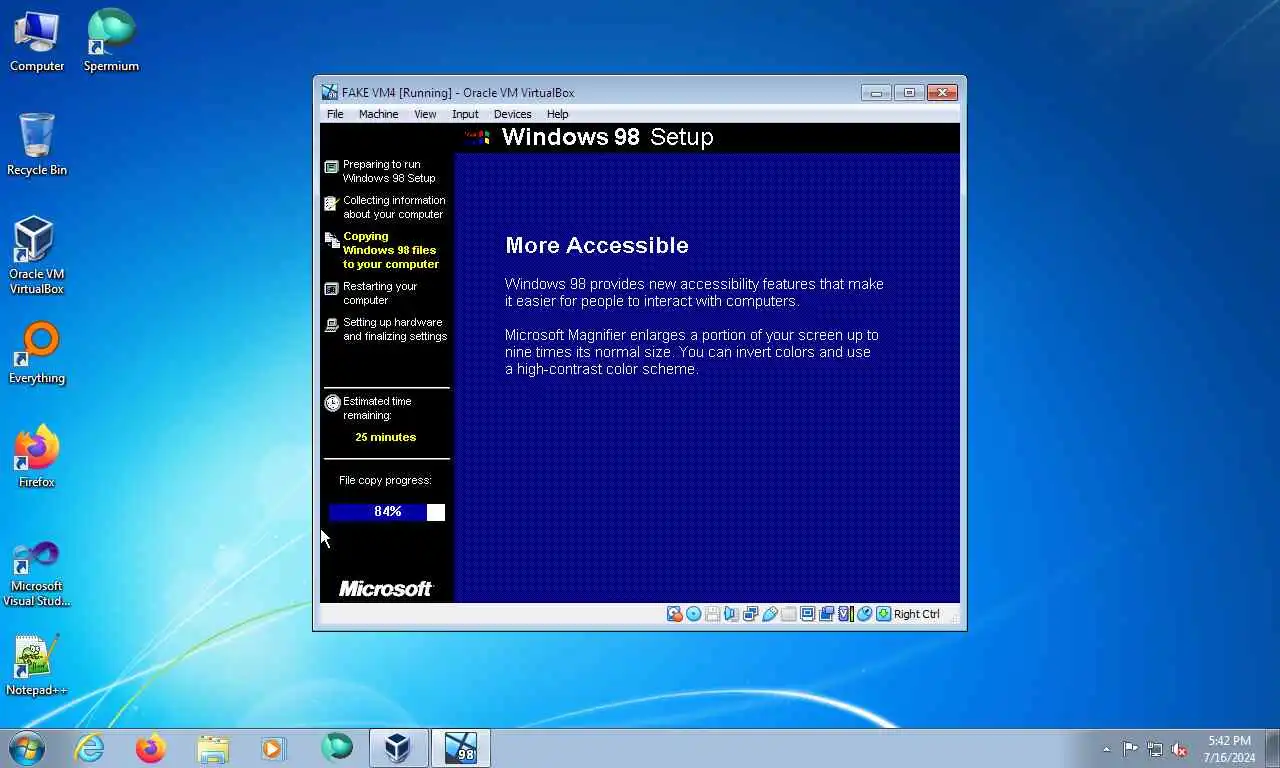
Task: Select the Oracle VM VirtualBox desktop shortcut
Action: [37, 256]
